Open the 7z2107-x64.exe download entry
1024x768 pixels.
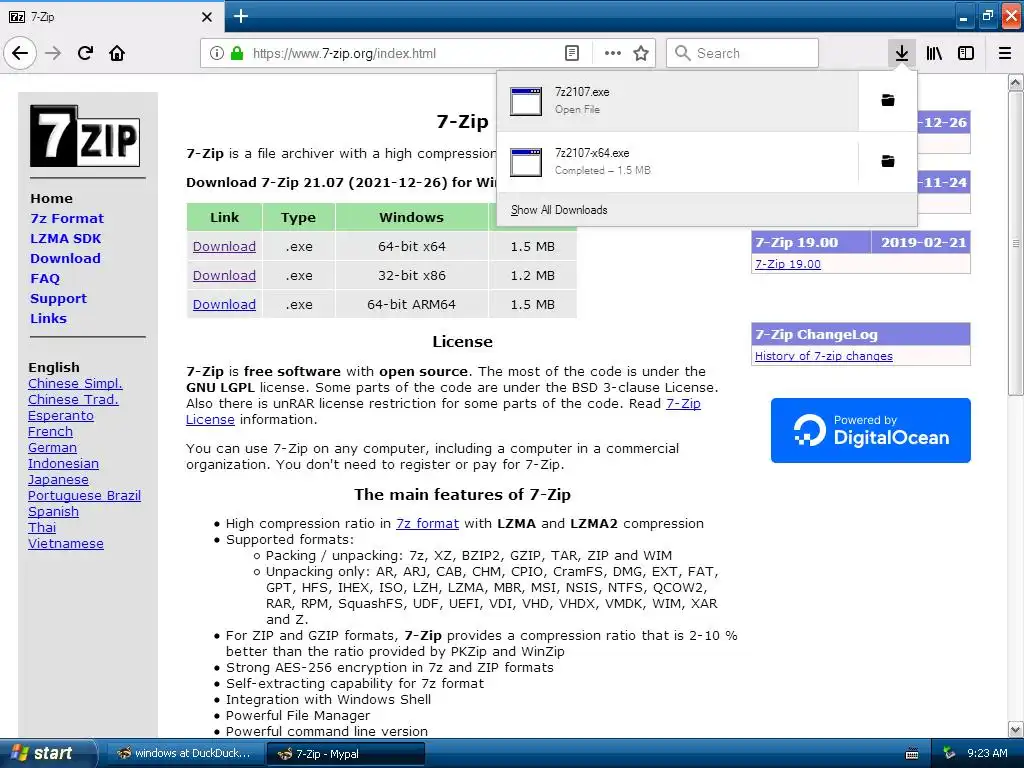pyautogui.click(x=677, y=161)
